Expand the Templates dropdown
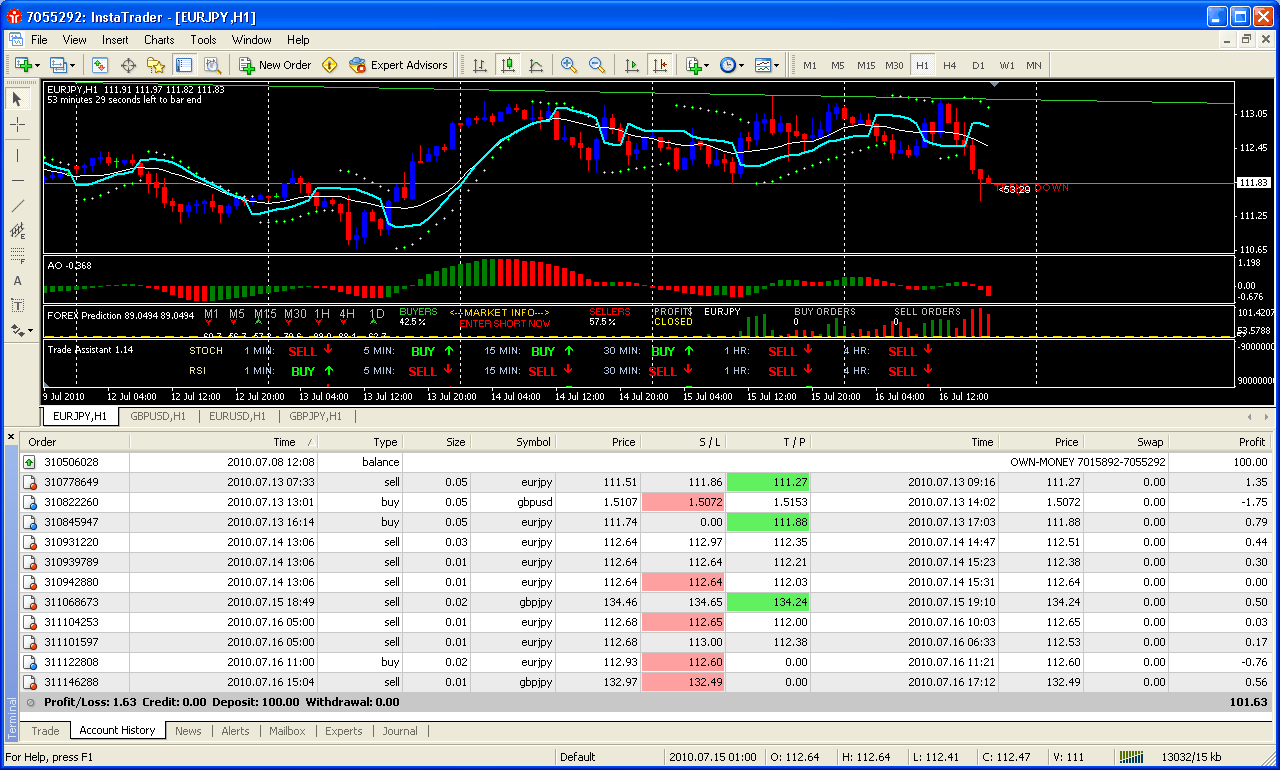1280x770 pixels. 767,65
